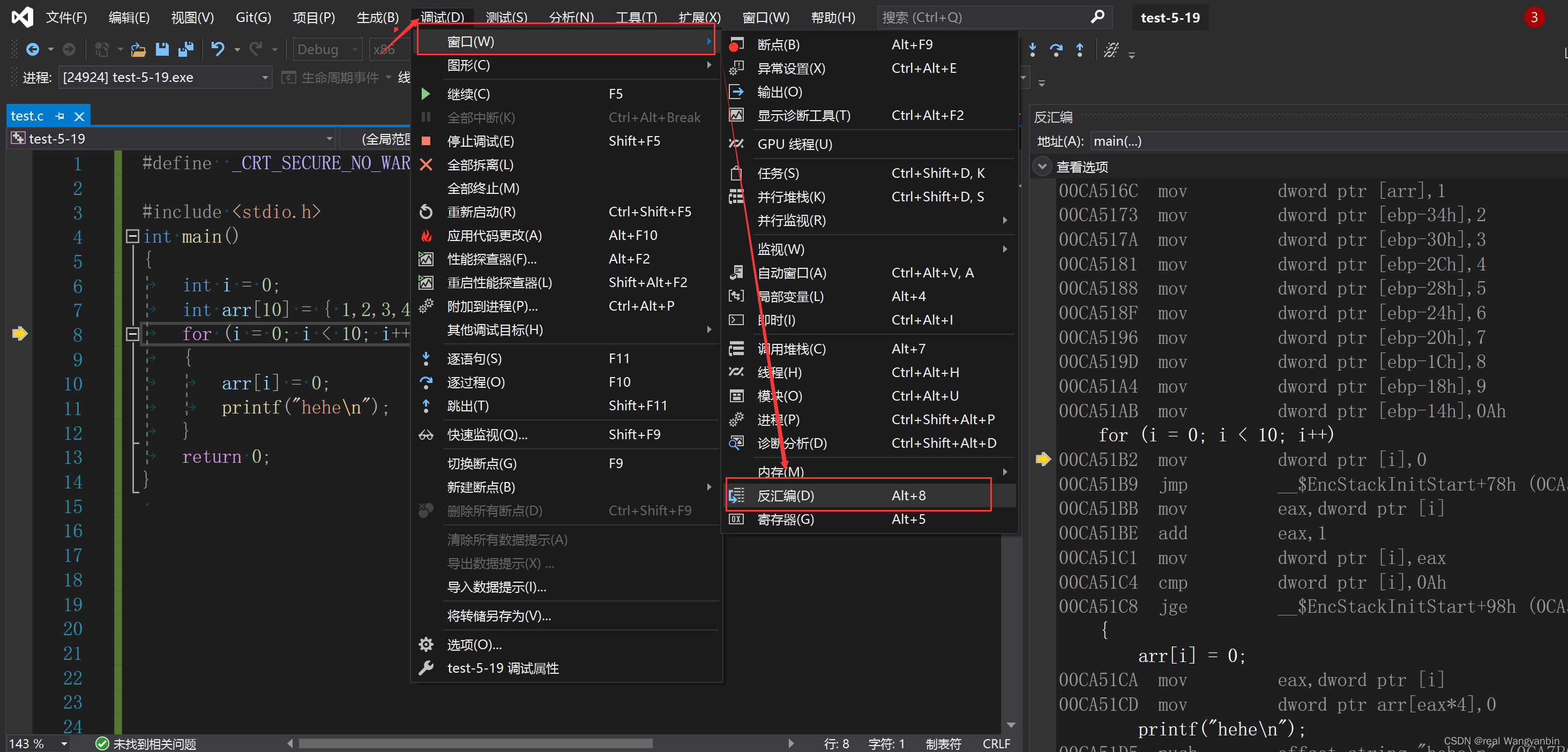Open 输出(O) output window
The height and width of the screenshot is (752, 1568).
tap(870, 92)
